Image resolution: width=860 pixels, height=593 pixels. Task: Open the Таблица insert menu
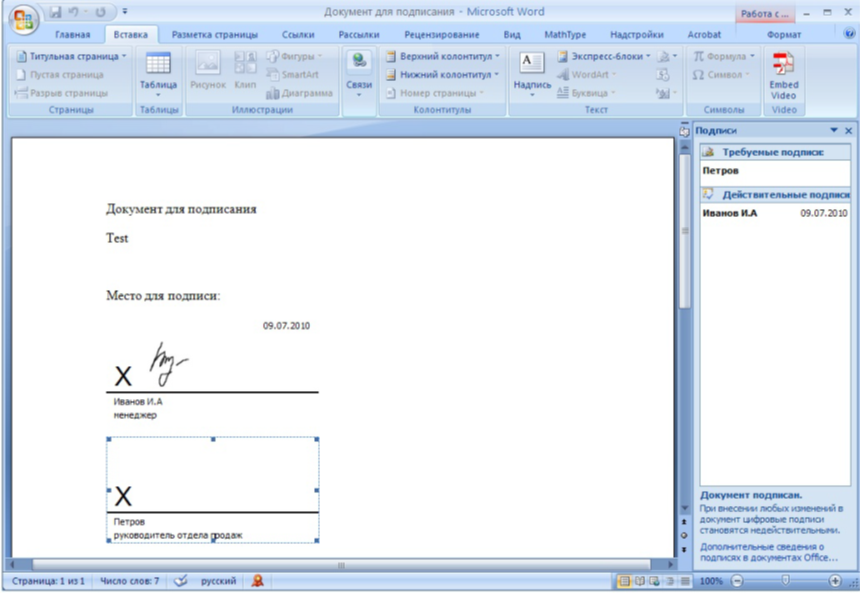click(x=158, y=74)
